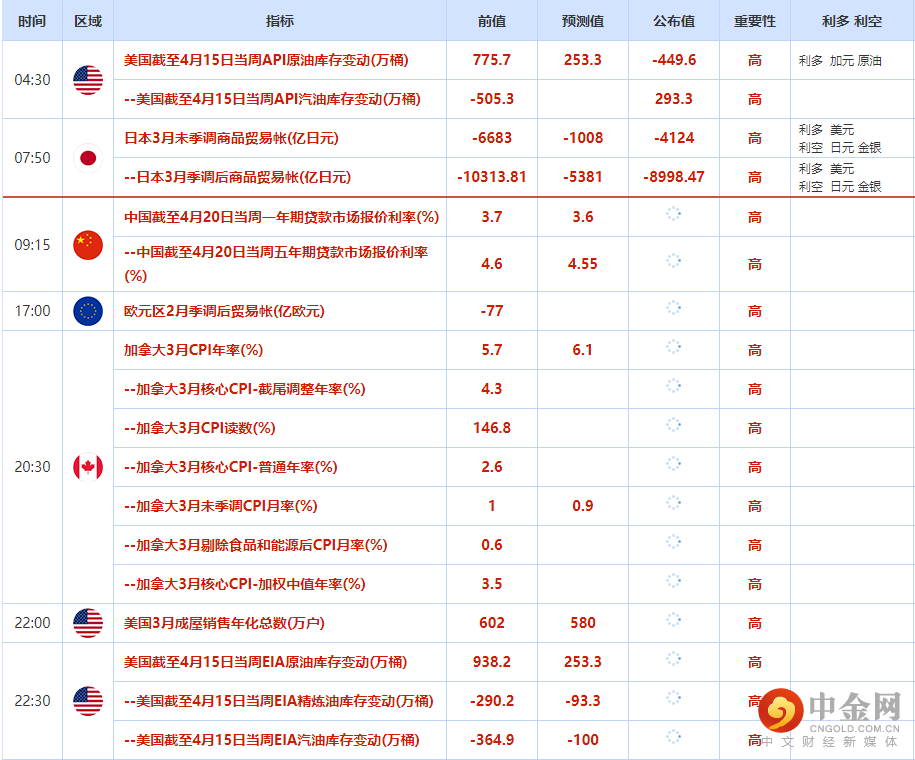
Task: Open 加拿大3月未季调CPI月率 indicator
Action: (x=221, y=506)
